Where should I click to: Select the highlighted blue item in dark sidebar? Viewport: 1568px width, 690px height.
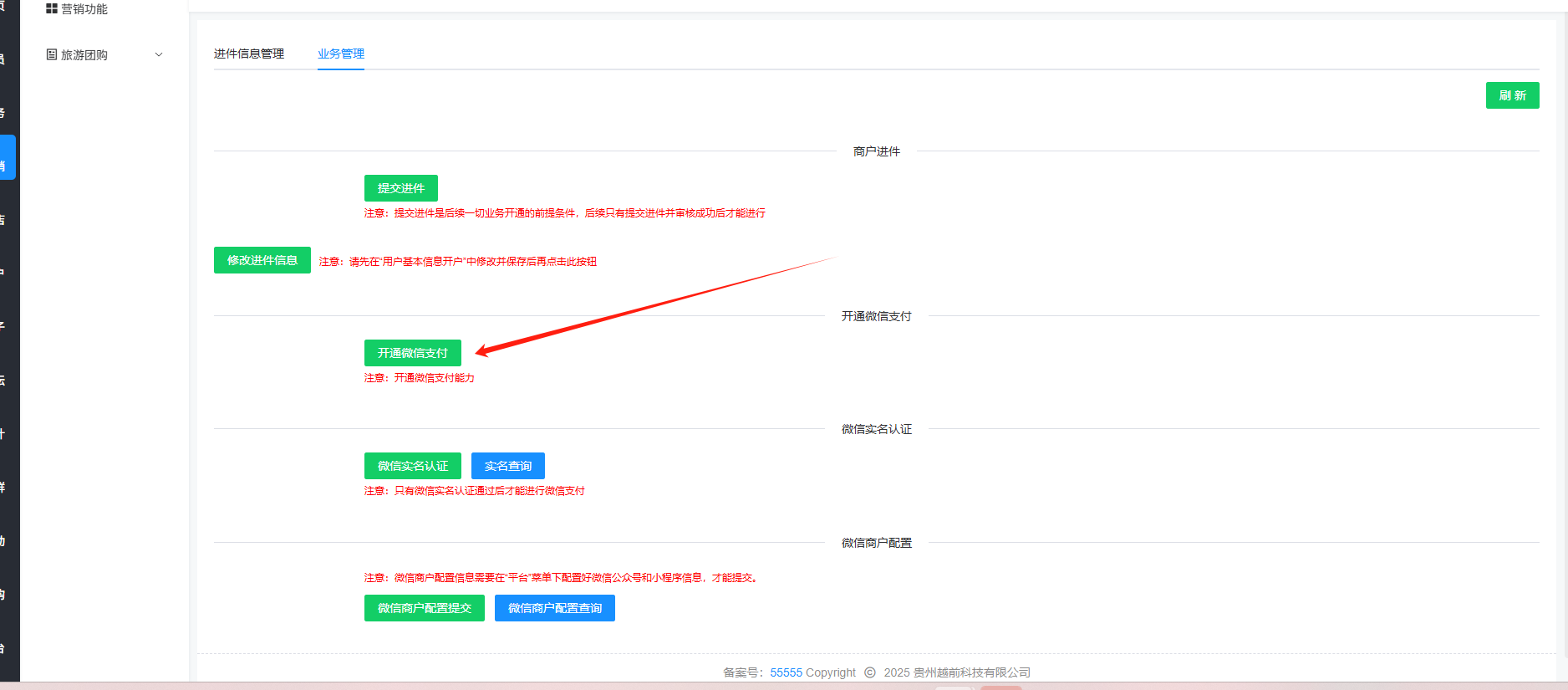pyautogui.click(x=8, y=157)
